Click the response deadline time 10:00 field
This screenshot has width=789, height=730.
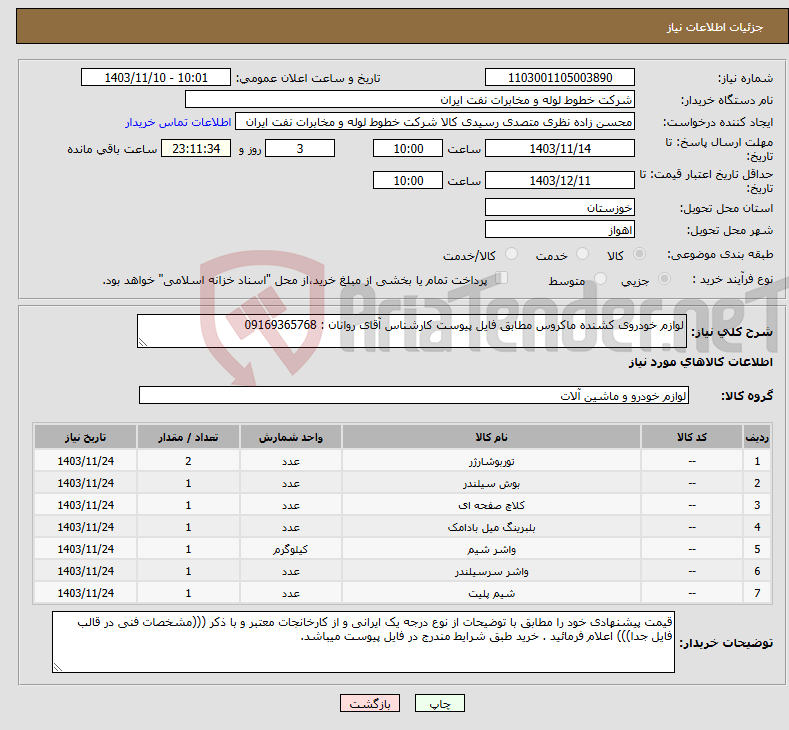coord(408,148)
